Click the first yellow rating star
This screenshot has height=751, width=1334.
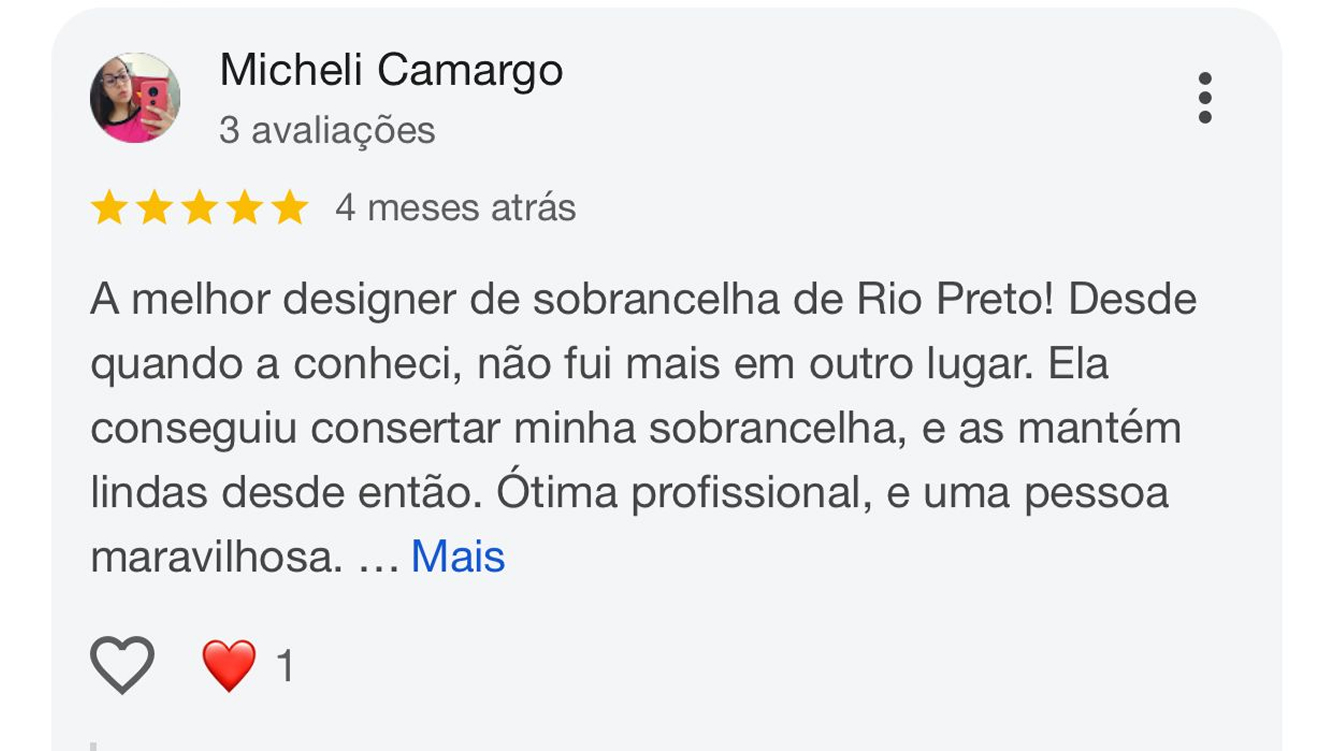point(108,208)
